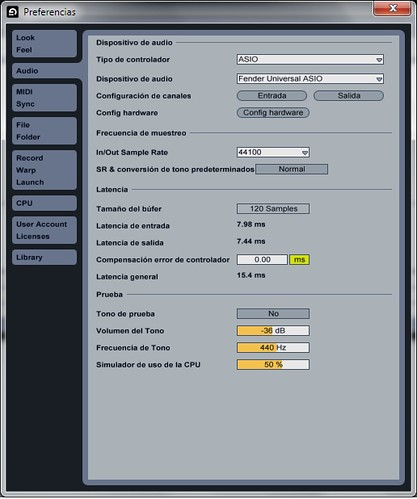This screenshot has width=417, height=499.
Task: Click the Volumen del Tono slider
Action: tap(273, 331)
